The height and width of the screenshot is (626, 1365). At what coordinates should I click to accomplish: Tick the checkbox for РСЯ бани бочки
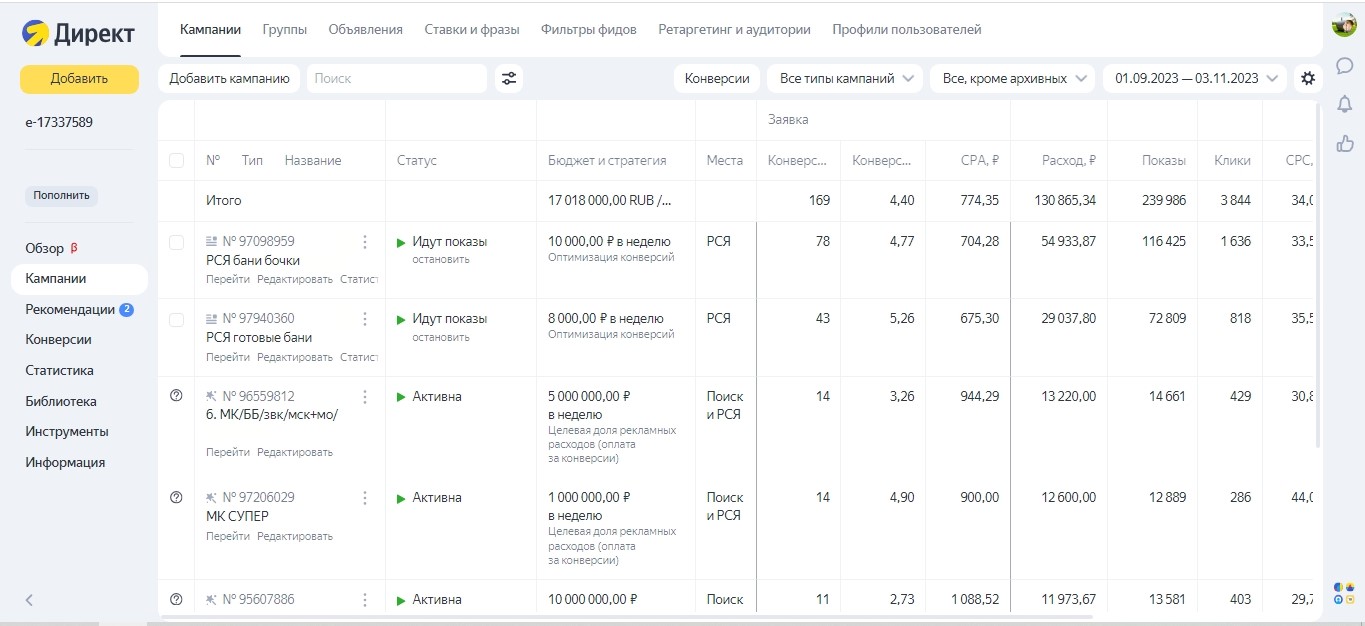click(x=177, y=242)
